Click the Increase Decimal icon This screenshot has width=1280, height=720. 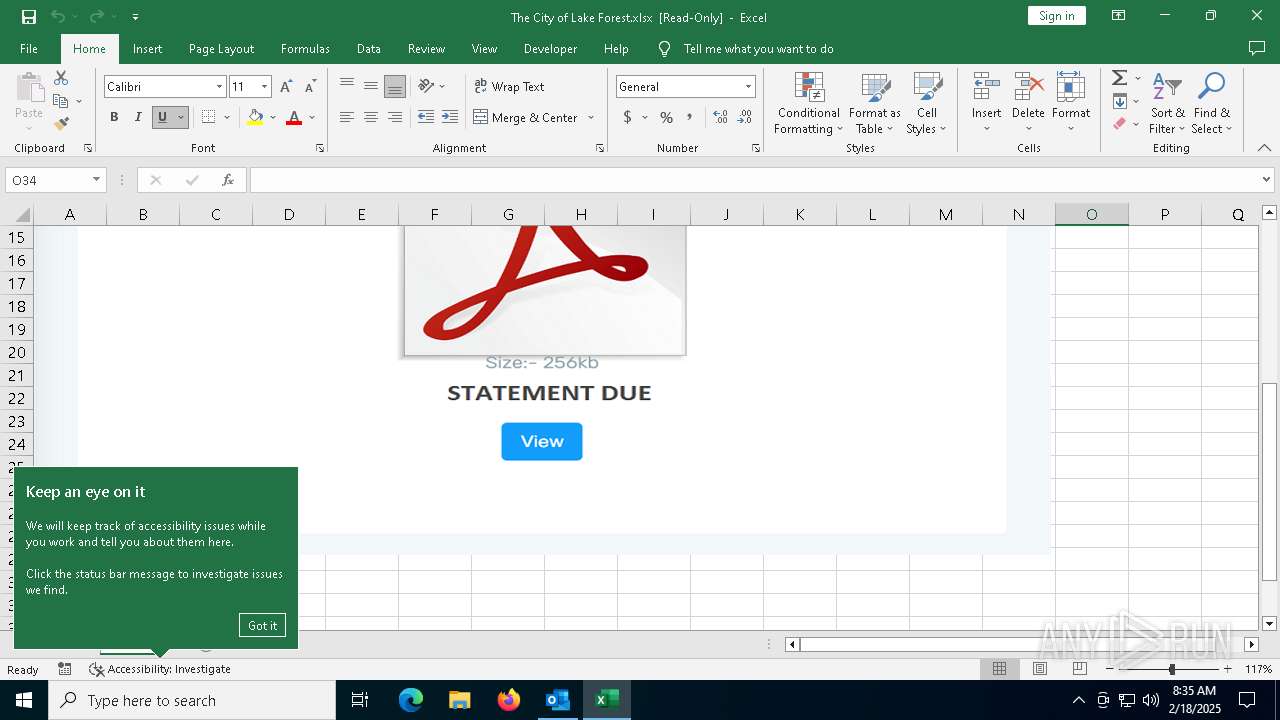(x=720, y=117)
